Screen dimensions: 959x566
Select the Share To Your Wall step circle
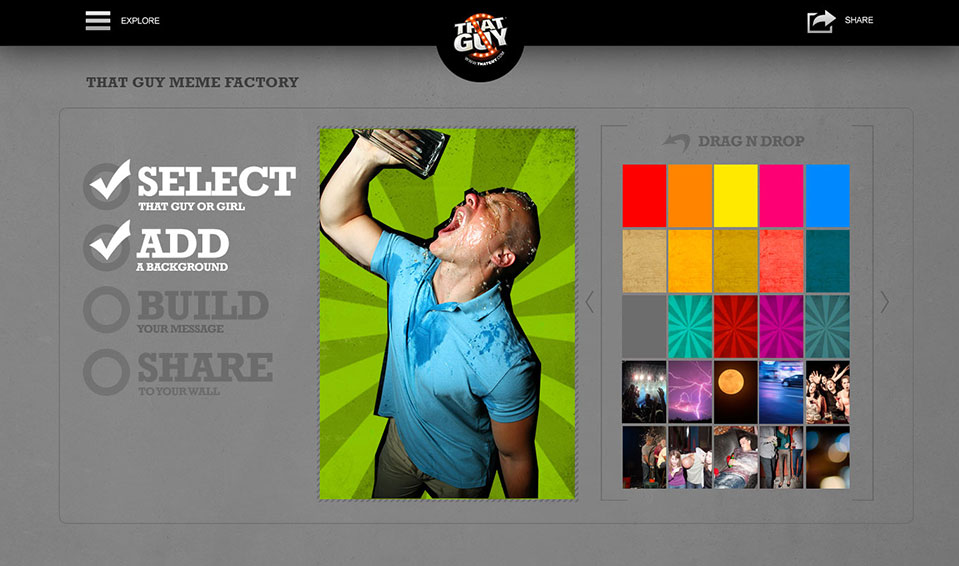point(106,371)
